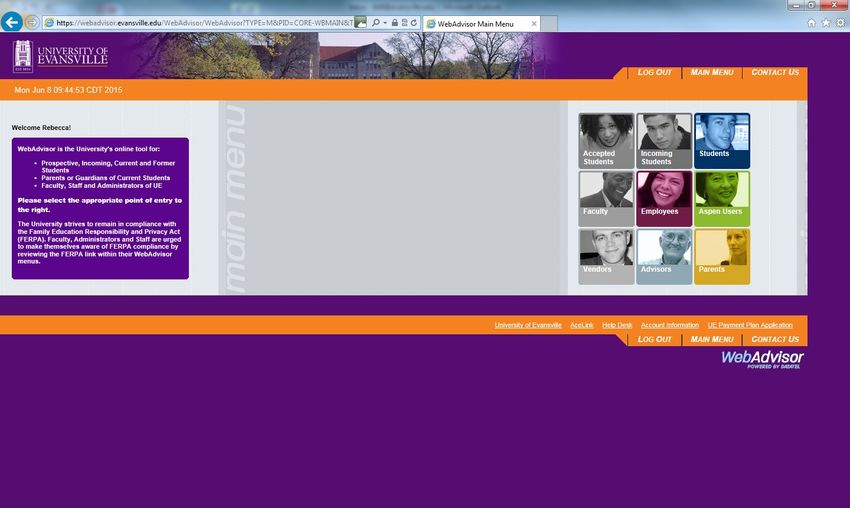Toggle the compatibility view icon
The height and width of the screenshot is (508, 850).
(x=404, y=23)
